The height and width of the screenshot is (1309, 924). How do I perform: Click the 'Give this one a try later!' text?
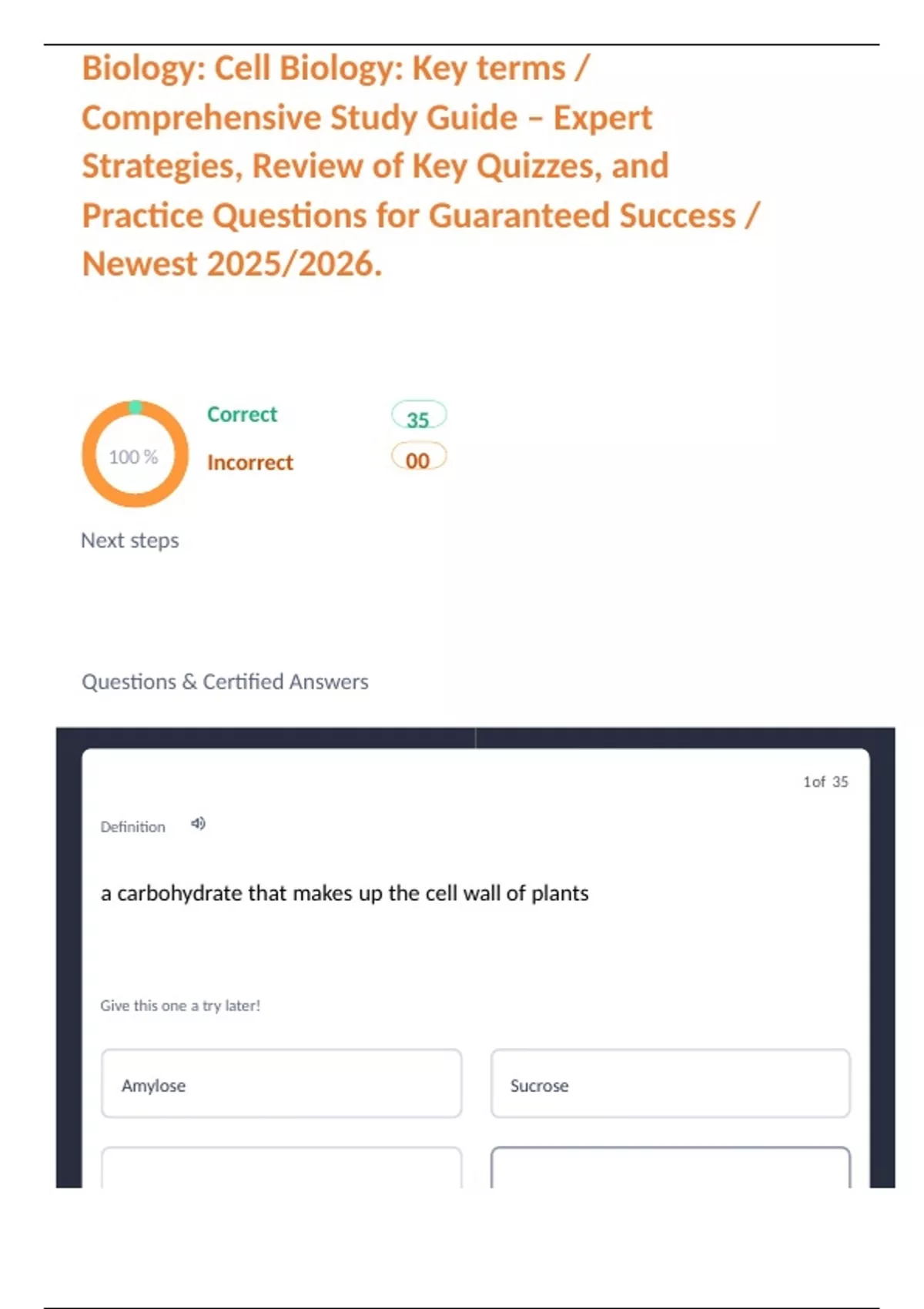coord(180,1006)
